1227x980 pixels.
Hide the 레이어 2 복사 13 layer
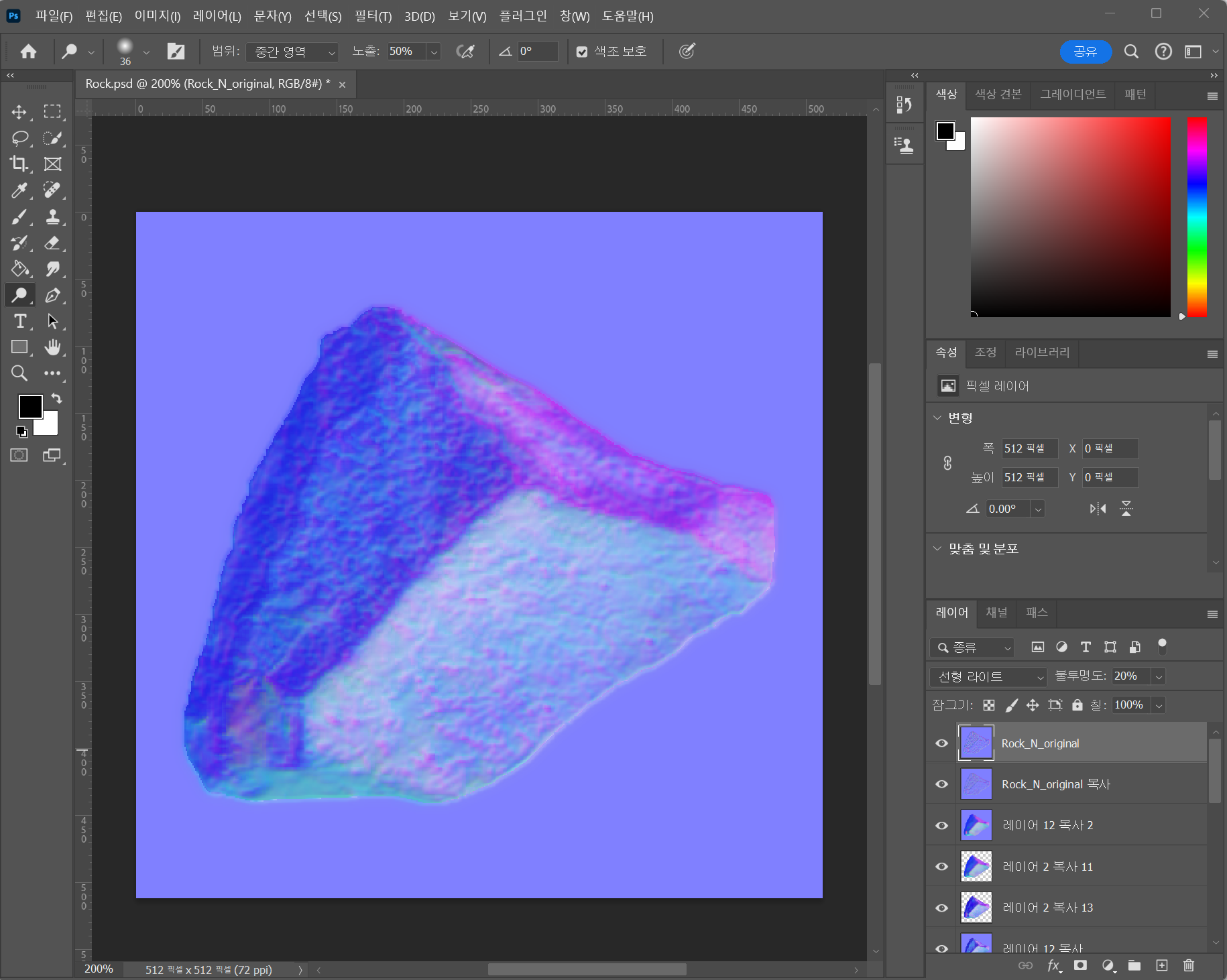(x=941, y=908)
